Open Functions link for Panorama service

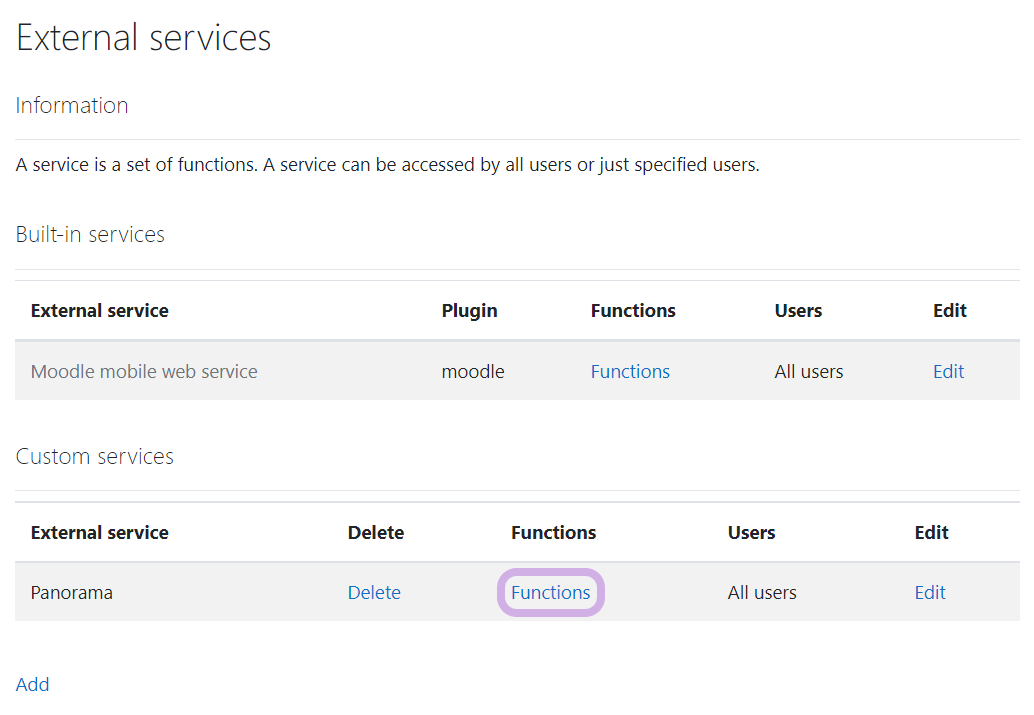550,593
